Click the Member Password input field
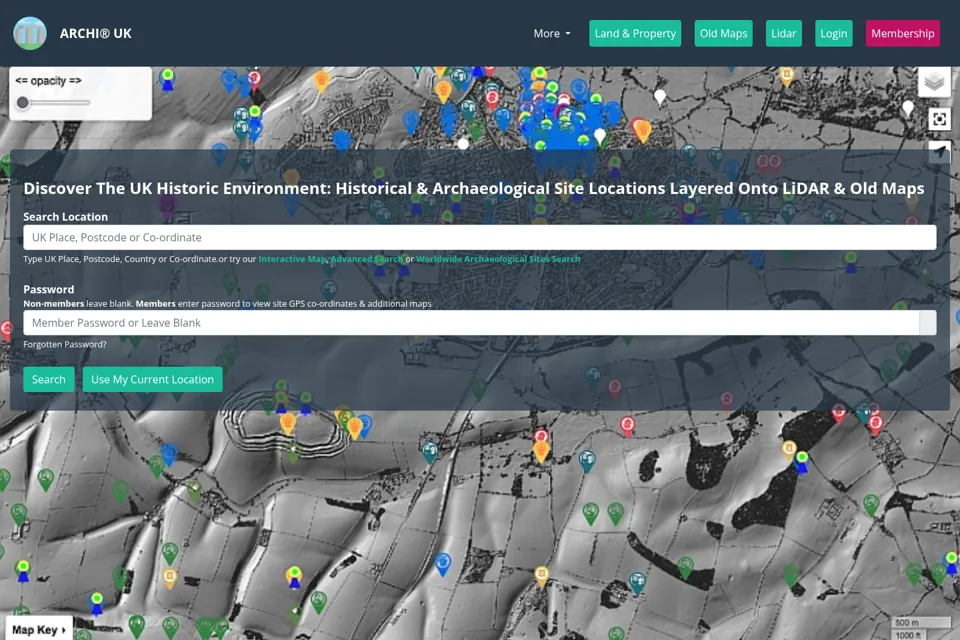The height and width of the screenshot is (640, 960). tap(471, 323)
